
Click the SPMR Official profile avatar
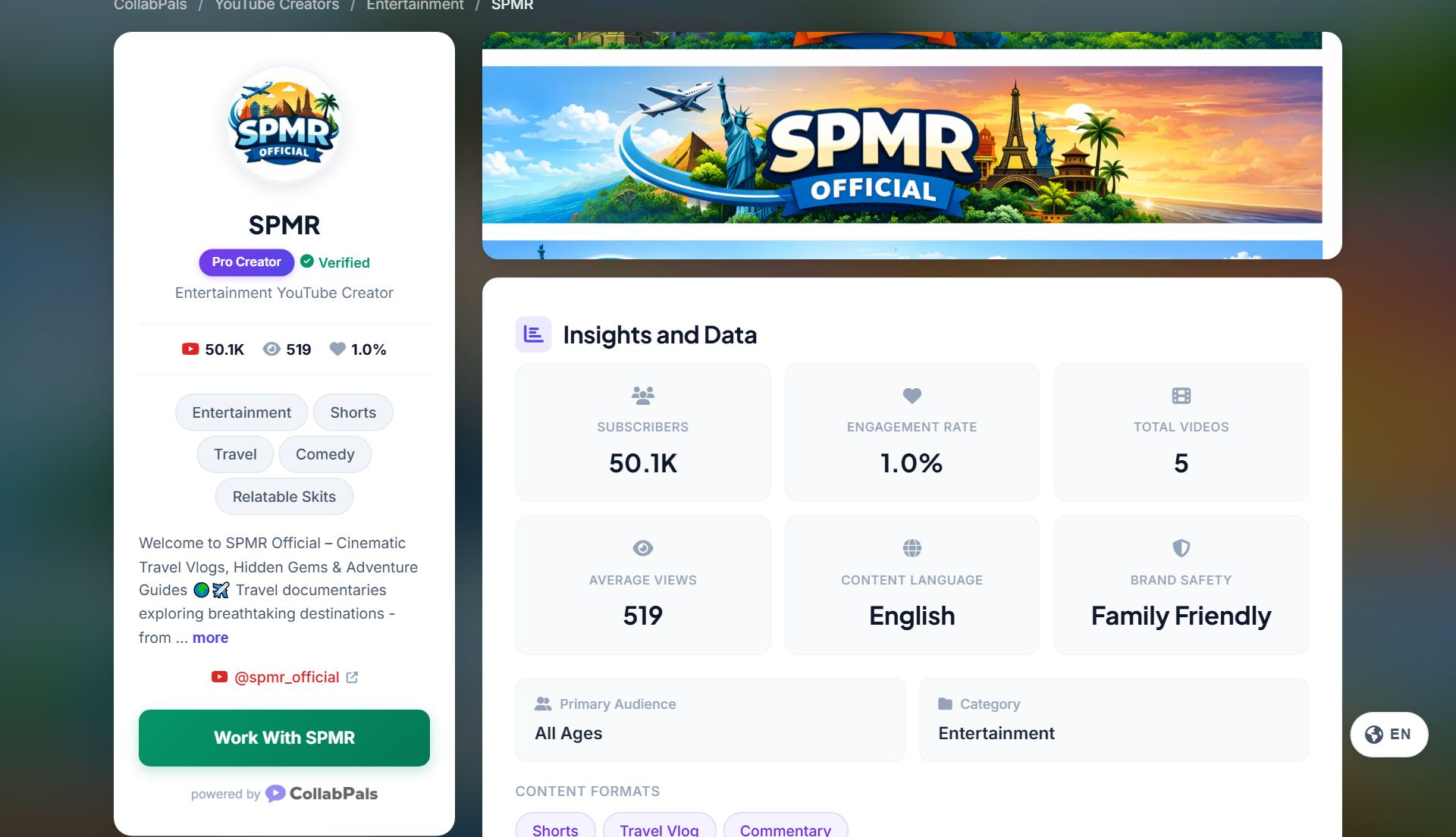(284, 125)
